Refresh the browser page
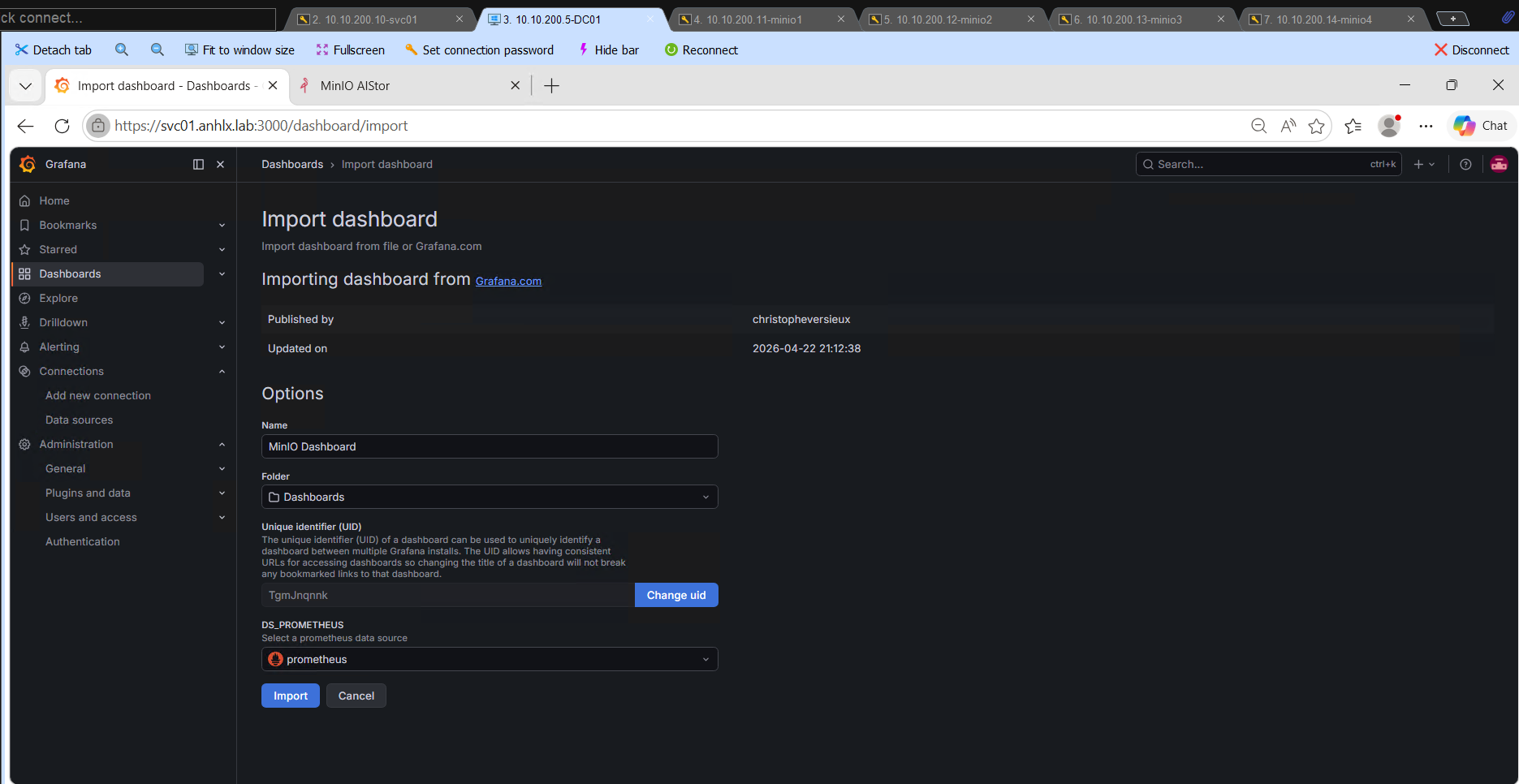 click(62, 126)
